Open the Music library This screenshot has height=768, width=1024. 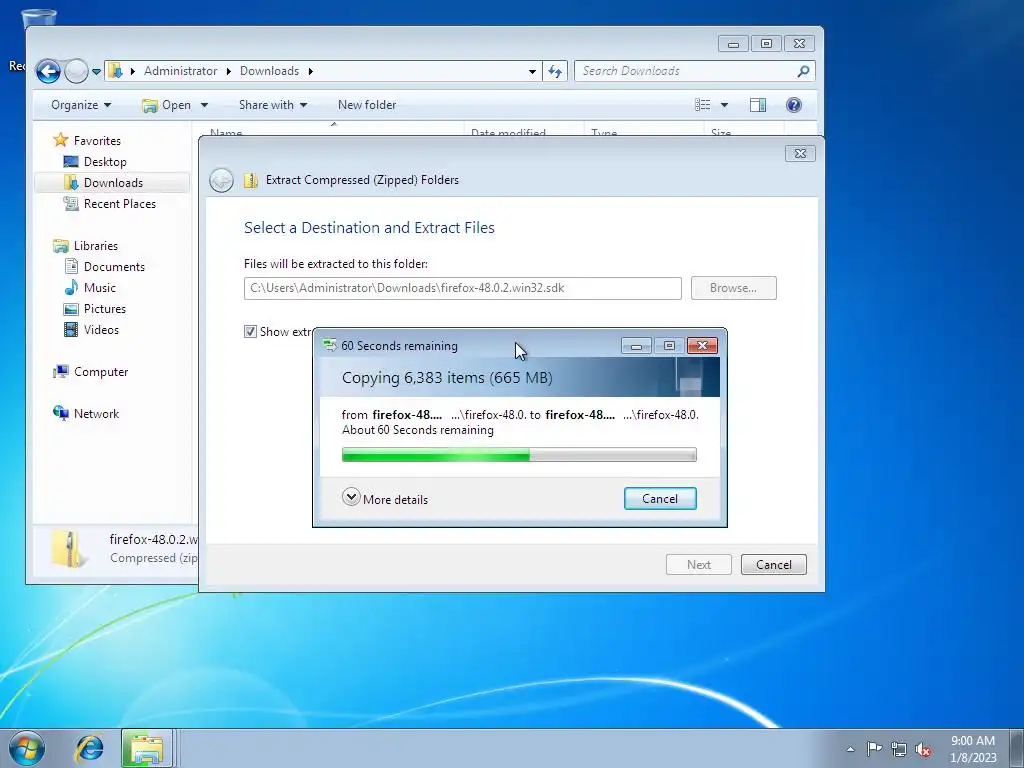[x=99, y=288]
